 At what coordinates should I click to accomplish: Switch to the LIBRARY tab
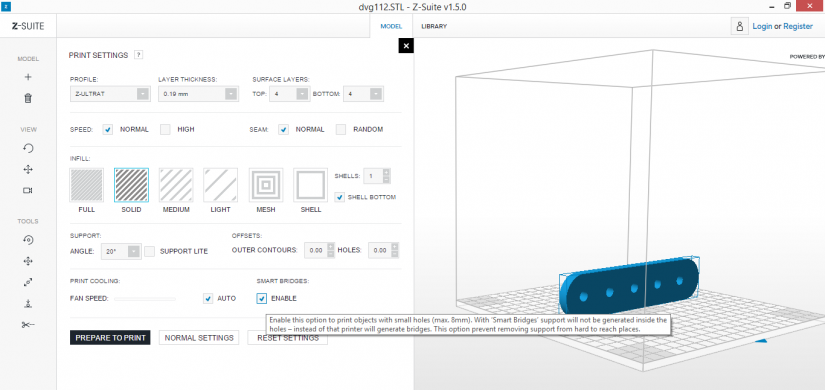(434, 26)
